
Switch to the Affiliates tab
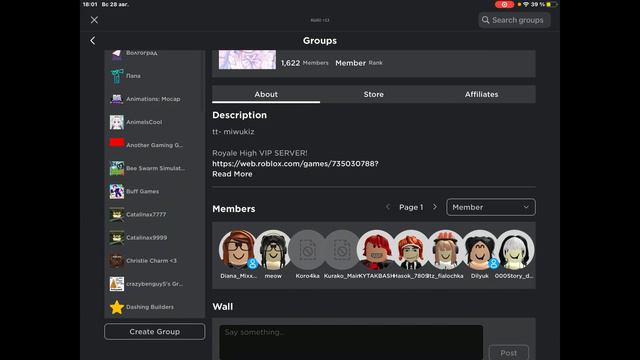(x=482, y=94)
